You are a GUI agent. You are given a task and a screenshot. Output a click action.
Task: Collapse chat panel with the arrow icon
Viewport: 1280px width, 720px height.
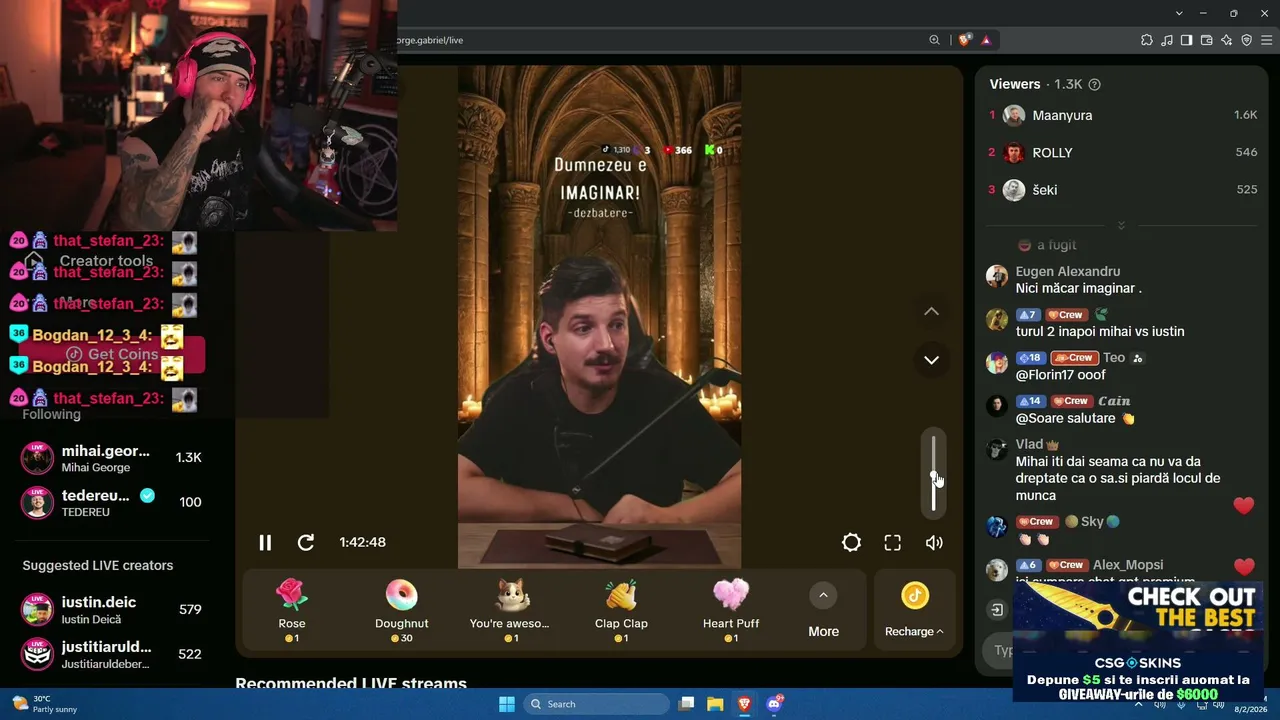[x=997, y=609]
